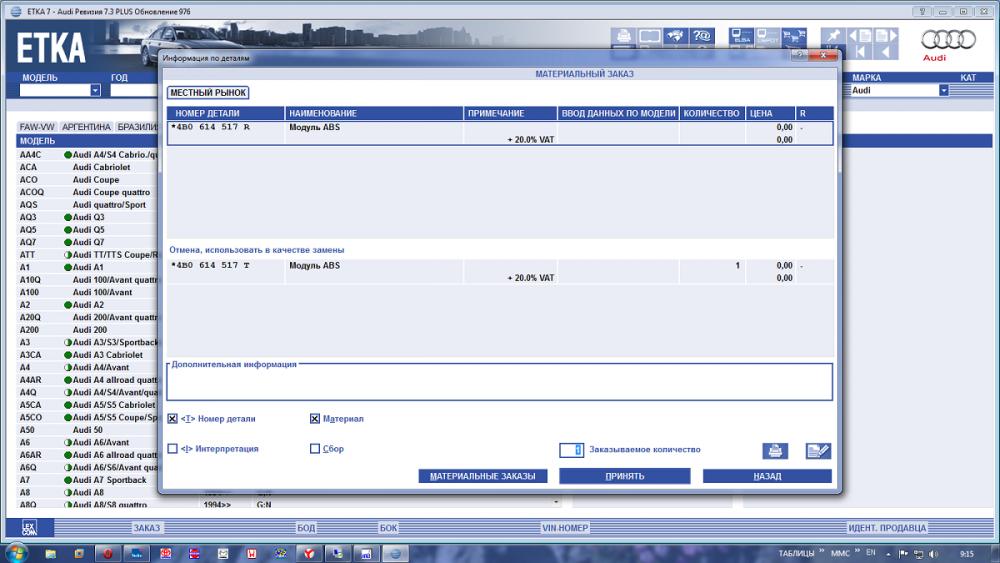Uncheck the Материал checkbox

click(315, 419)
